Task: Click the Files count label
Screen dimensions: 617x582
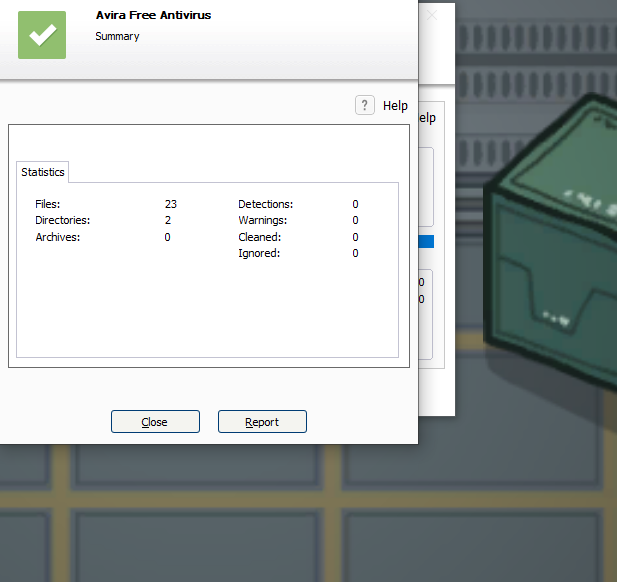Action: tap(48, 204)
